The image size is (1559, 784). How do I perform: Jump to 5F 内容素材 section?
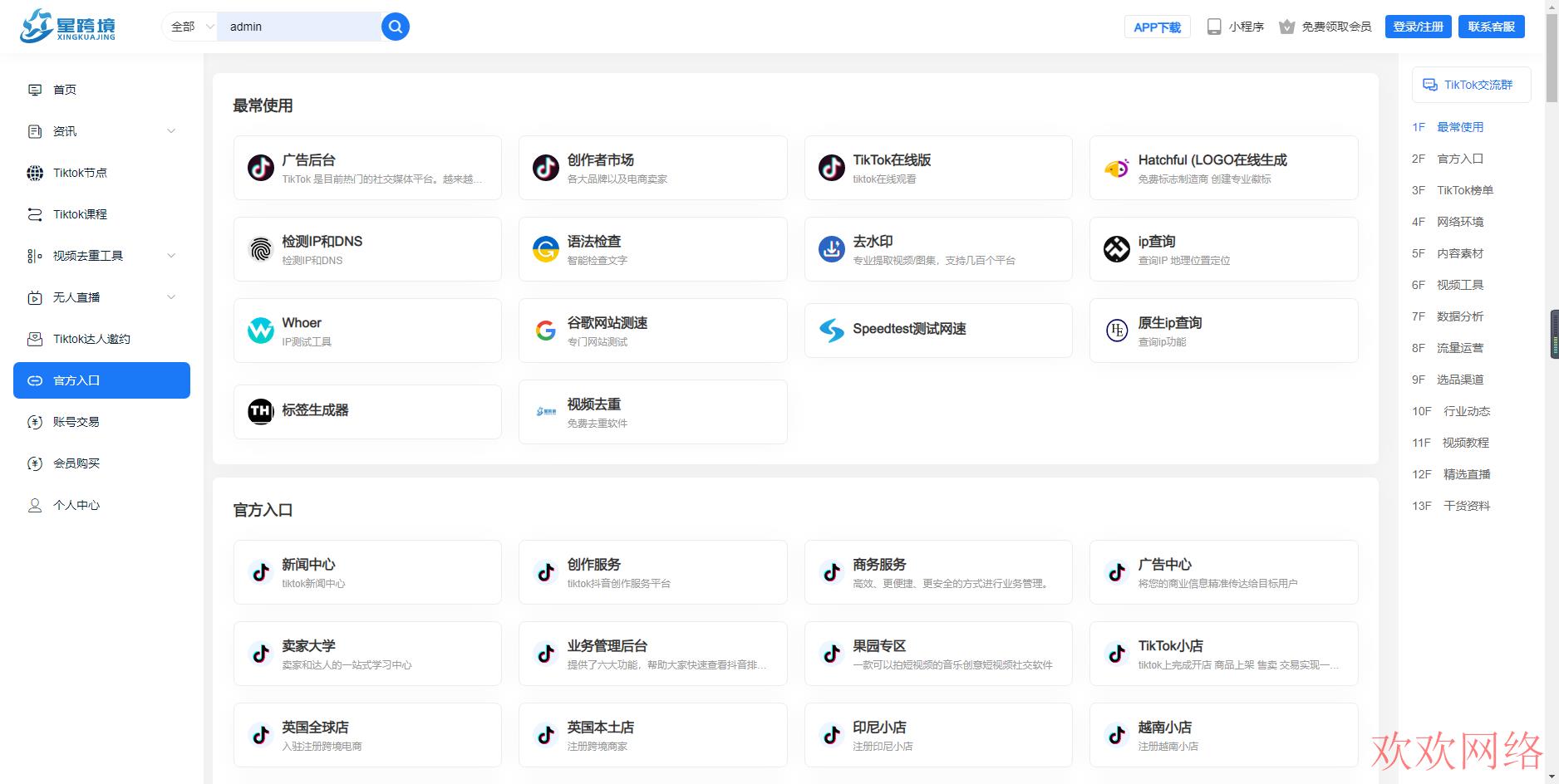point(1448,253)
